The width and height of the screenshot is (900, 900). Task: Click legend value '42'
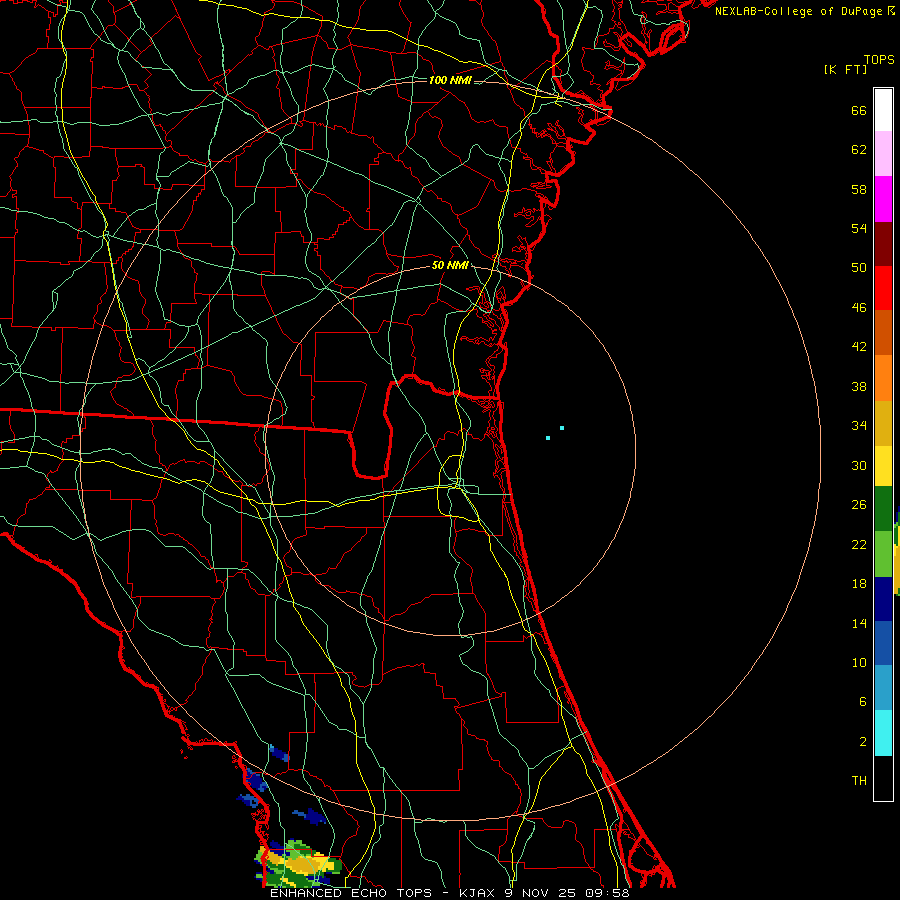pos(859,347)
